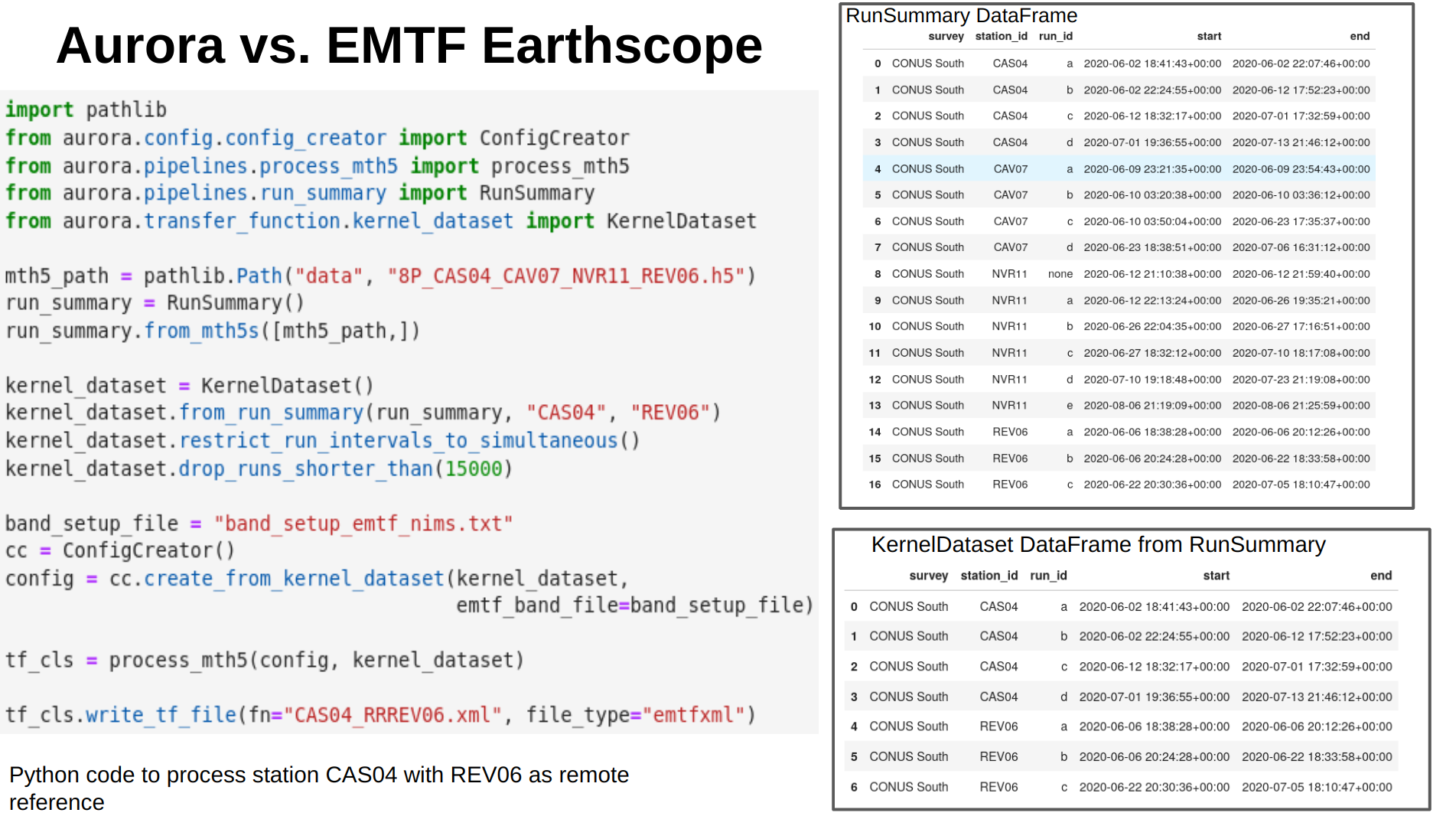Click the 'import pathlib' code line
The width and height of the screenshot is (1456, 816).
click(86, 110)
